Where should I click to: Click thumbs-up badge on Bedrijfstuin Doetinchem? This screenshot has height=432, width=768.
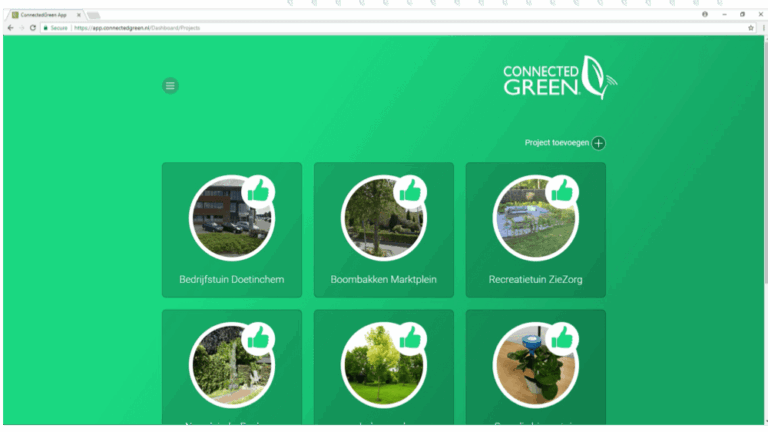tap(258, 192)
